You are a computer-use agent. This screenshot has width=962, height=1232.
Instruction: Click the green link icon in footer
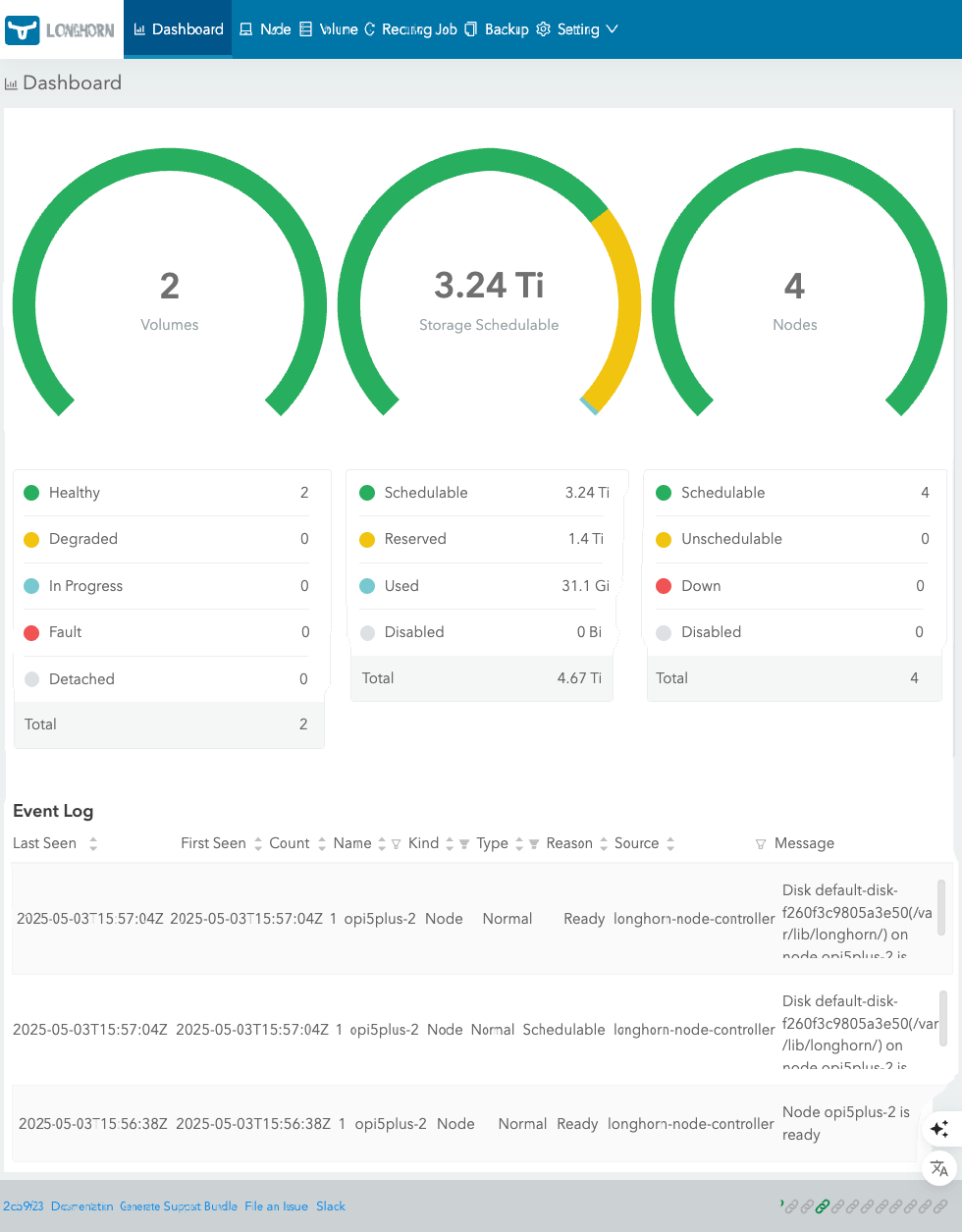pos(823,1206)
